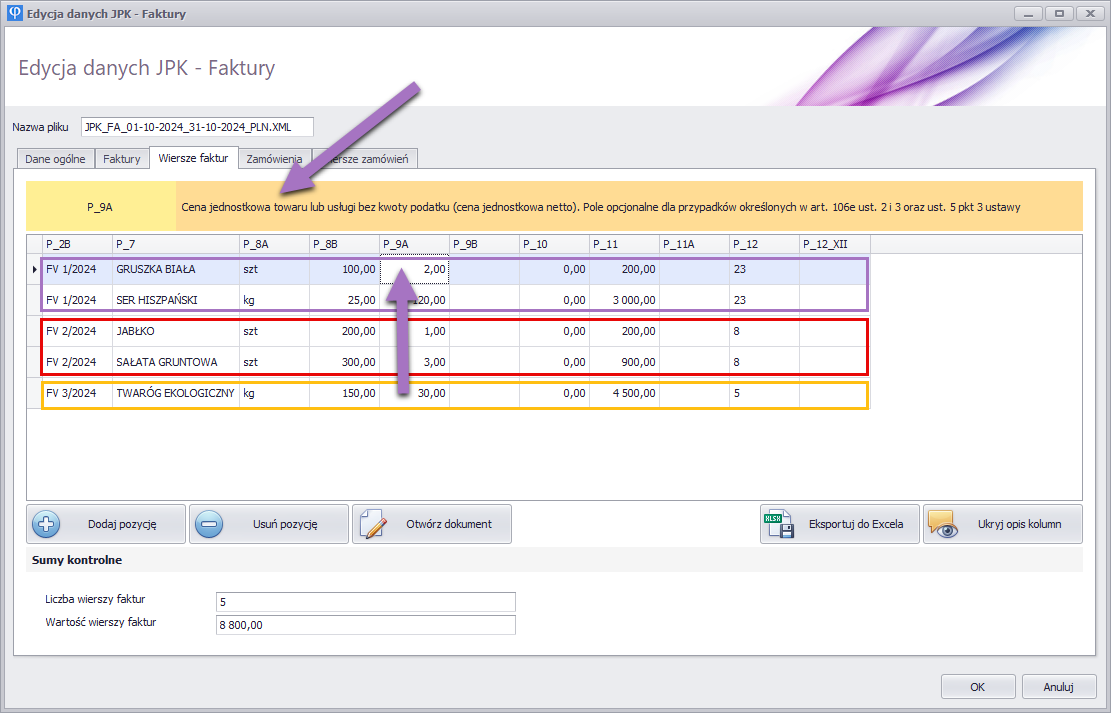This screenshot has height=713, width=1111.
Task: Select the TWARÓG EKOLOGICZNY row cell
Action: coord(175,394)
